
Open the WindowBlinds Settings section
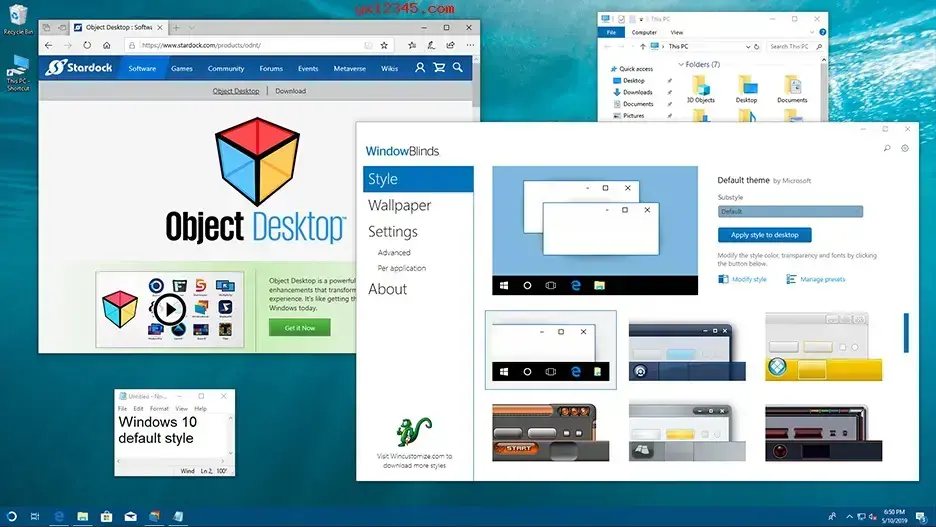[393, 232]
